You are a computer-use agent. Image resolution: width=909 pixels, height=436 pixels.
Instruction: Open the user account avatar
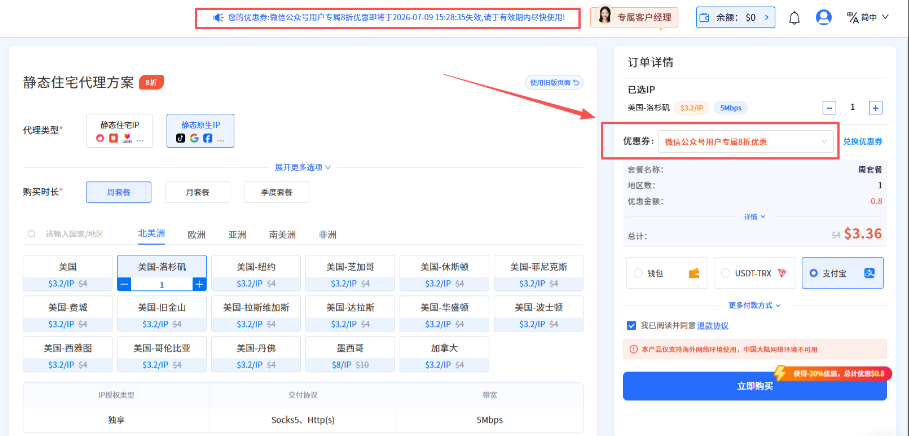[823, 17]
